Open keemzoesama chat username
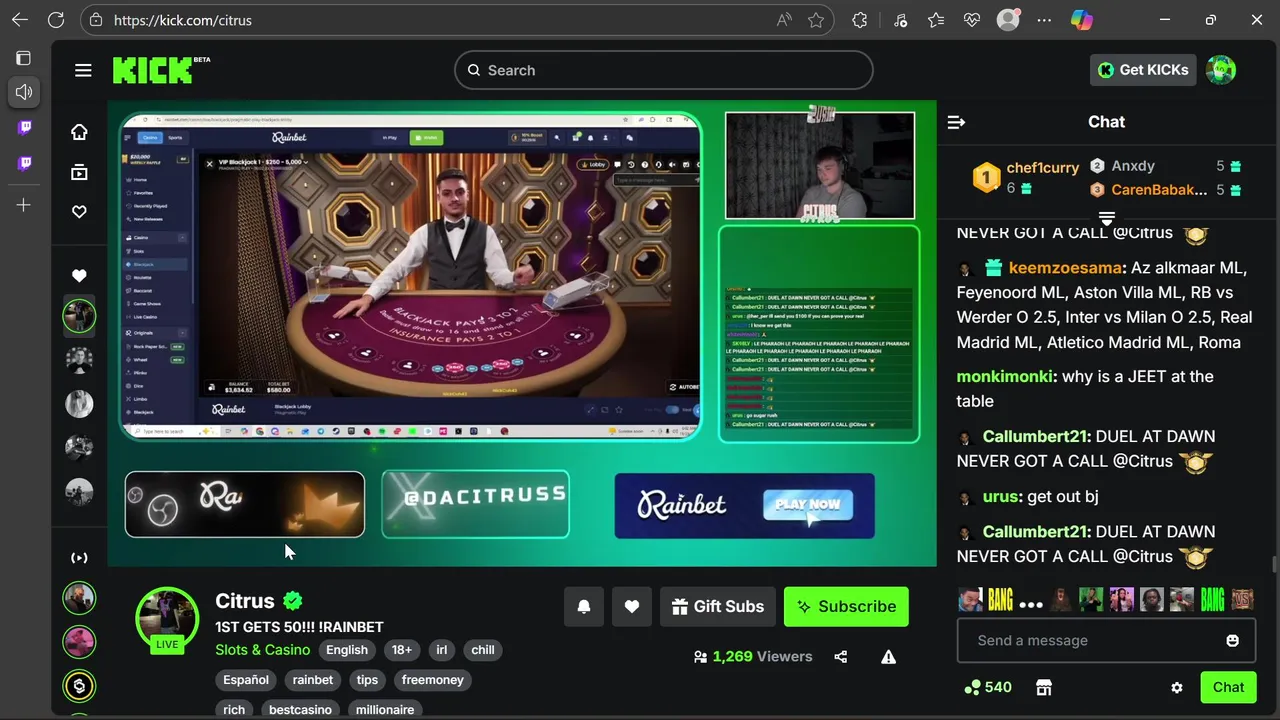The image size is (1280, 720). coord(1065,268)
